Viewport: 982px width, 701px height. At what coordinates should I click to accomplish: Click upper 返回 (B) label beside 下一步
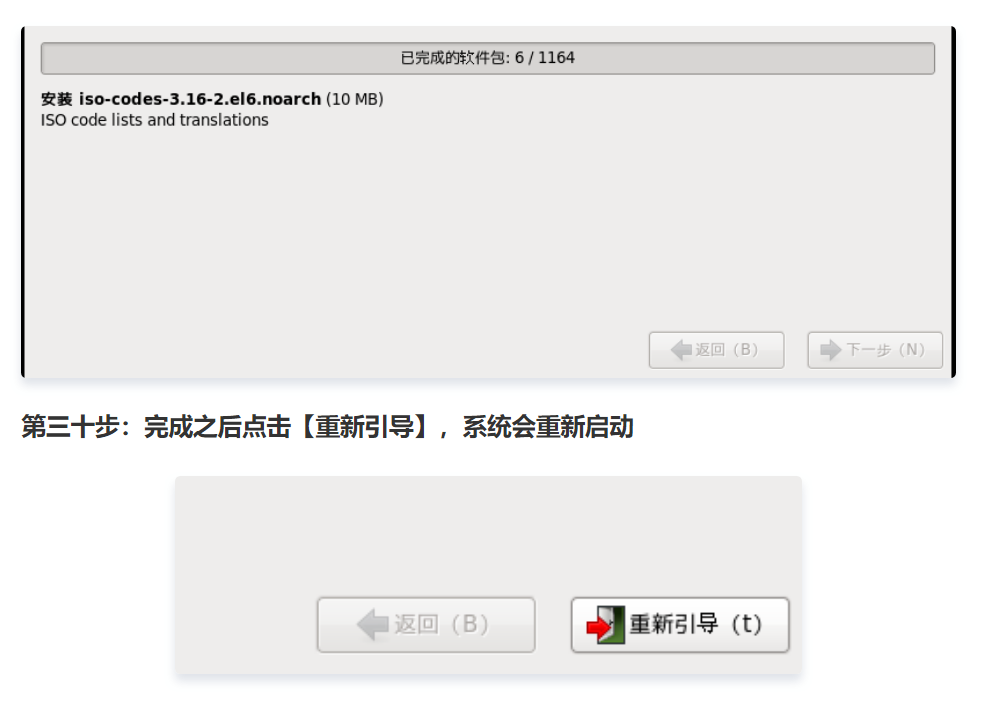(727, 350)
